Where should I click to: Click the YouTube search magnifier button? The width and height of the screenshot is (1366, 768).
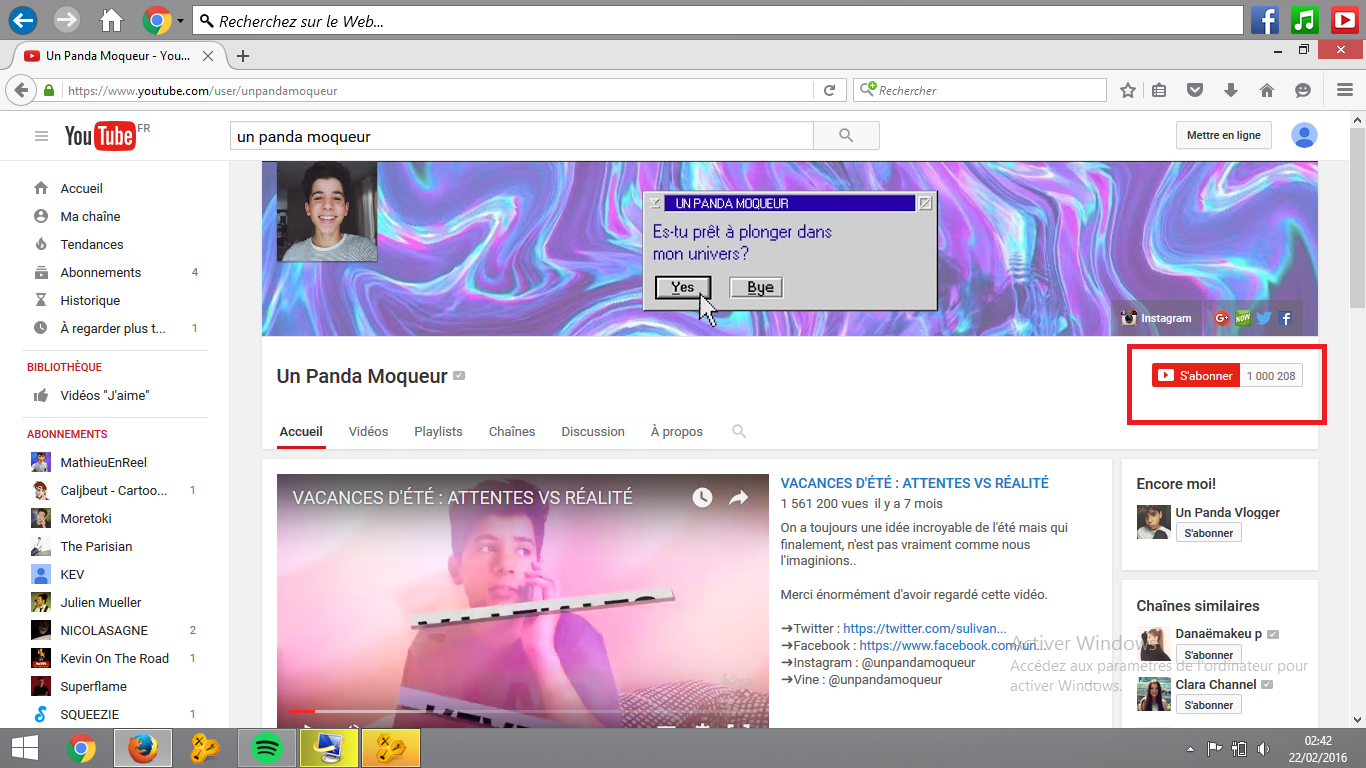coord(846,136)
